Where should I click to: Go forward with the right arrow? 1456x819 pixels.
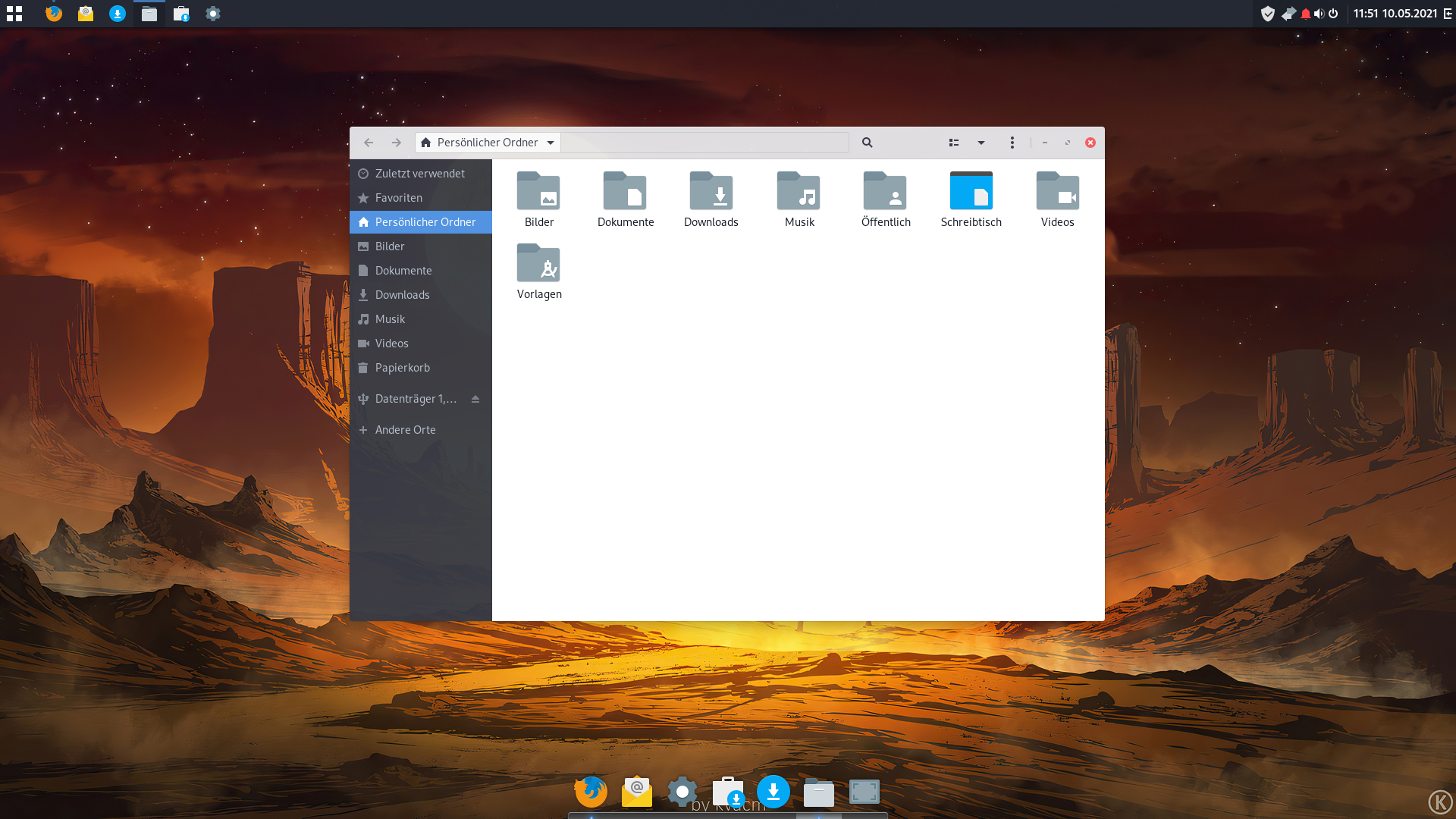pos(397,143)
